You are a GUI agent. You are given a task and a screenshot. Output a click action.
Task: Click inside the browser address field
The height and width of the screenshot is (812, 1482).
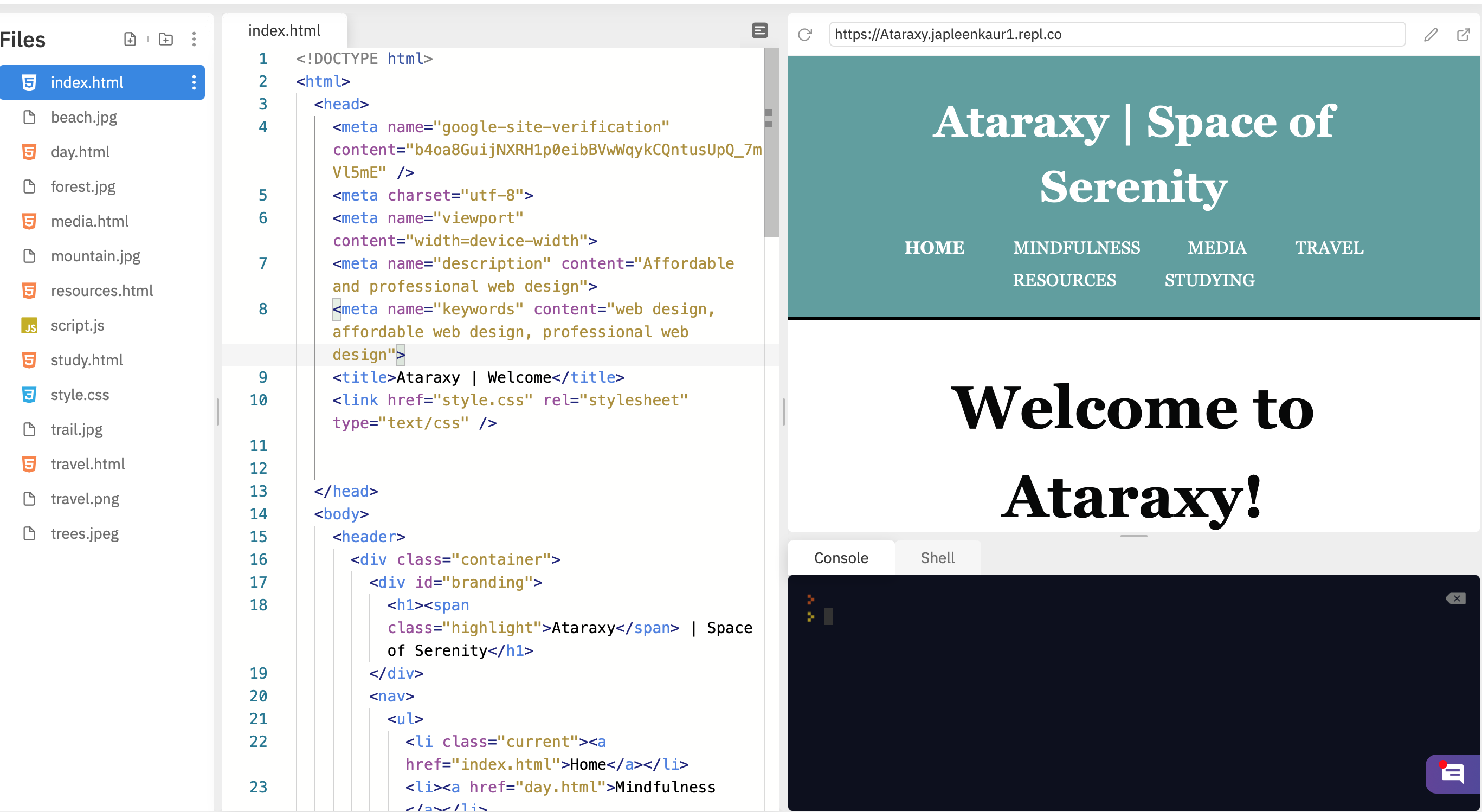coord(1116,35)
